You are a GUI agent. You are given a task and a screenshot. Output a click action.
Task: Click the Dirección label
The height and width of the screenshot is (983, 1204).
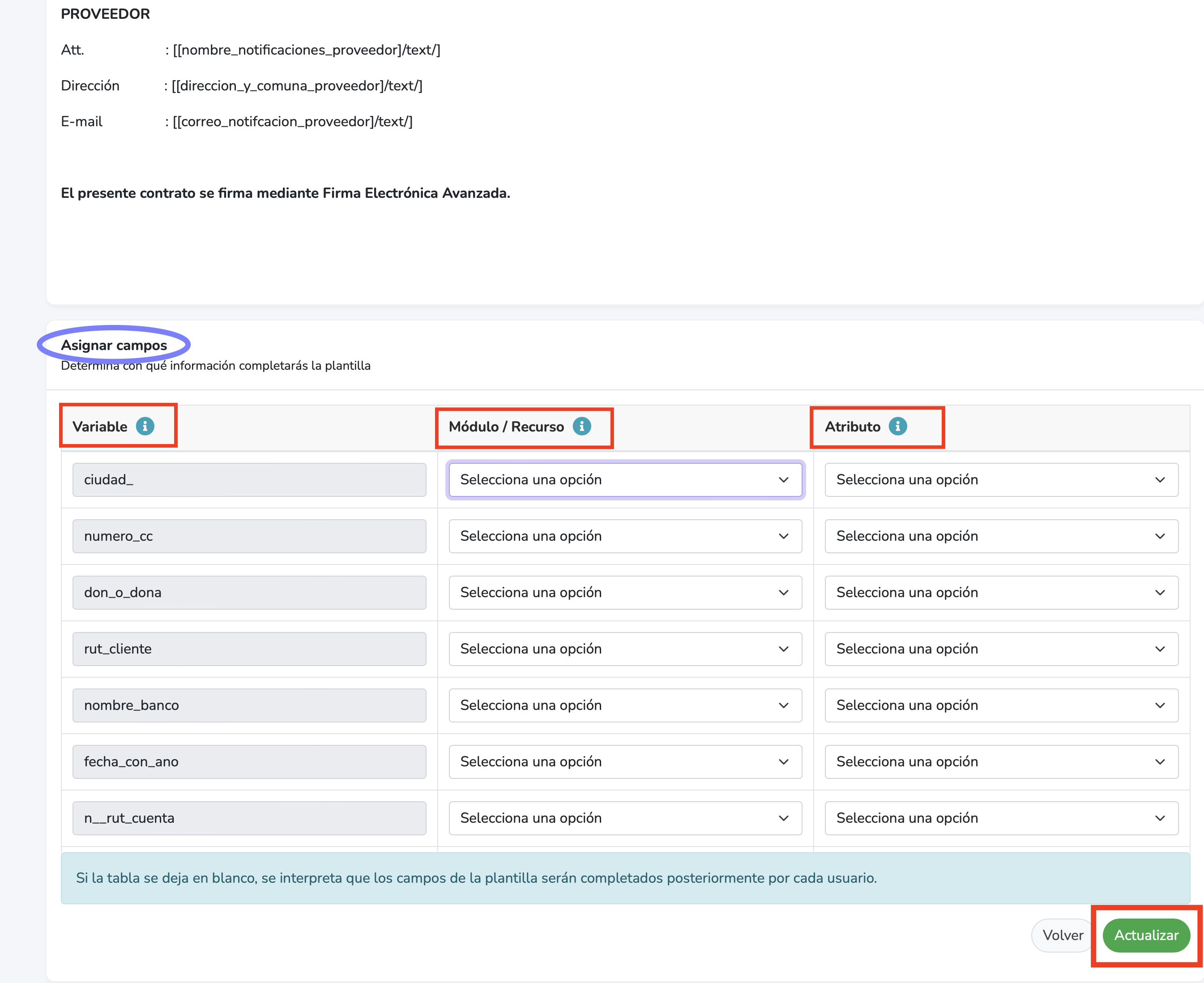coord(90,85)
